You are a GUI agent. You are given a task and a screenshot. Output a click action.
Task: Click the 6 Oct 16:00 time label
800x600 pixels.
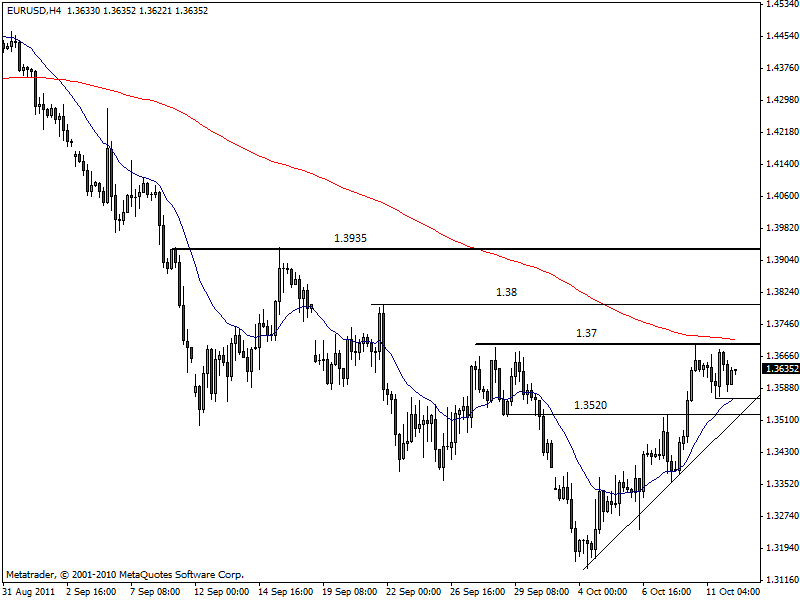667,591
